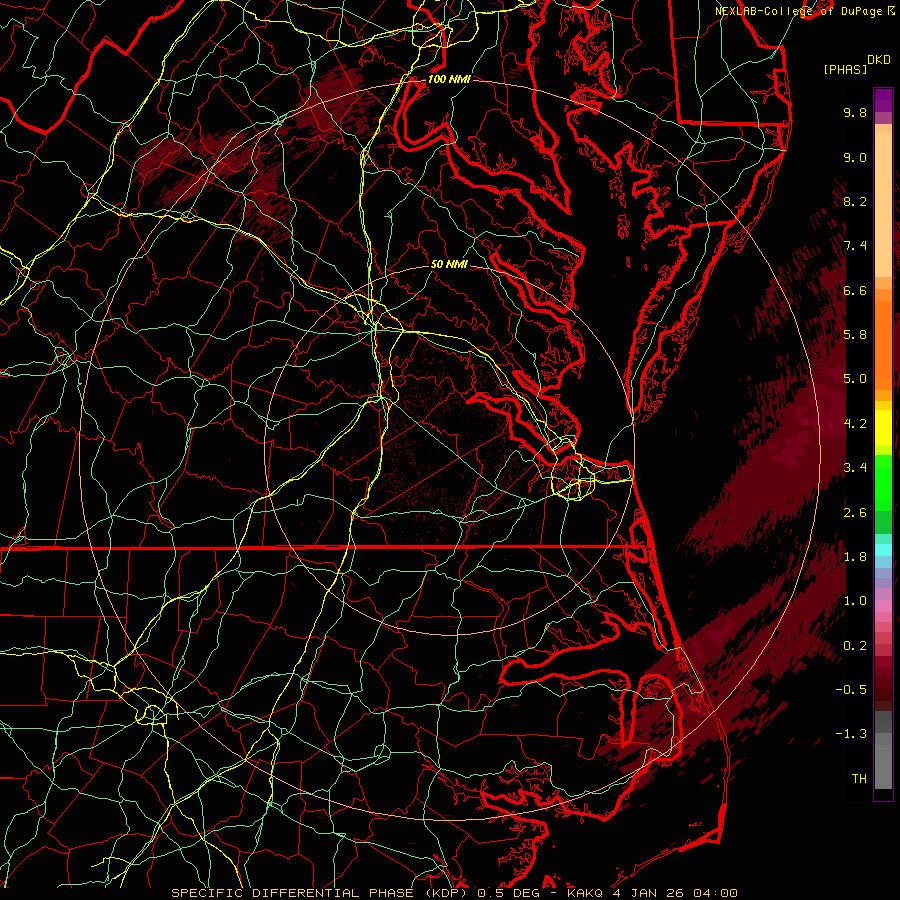Click the 5.8 value on the scale
Image resolution: width=900 pixels, height=900 pixels.
pyautogui.click(x=855, y=335)
